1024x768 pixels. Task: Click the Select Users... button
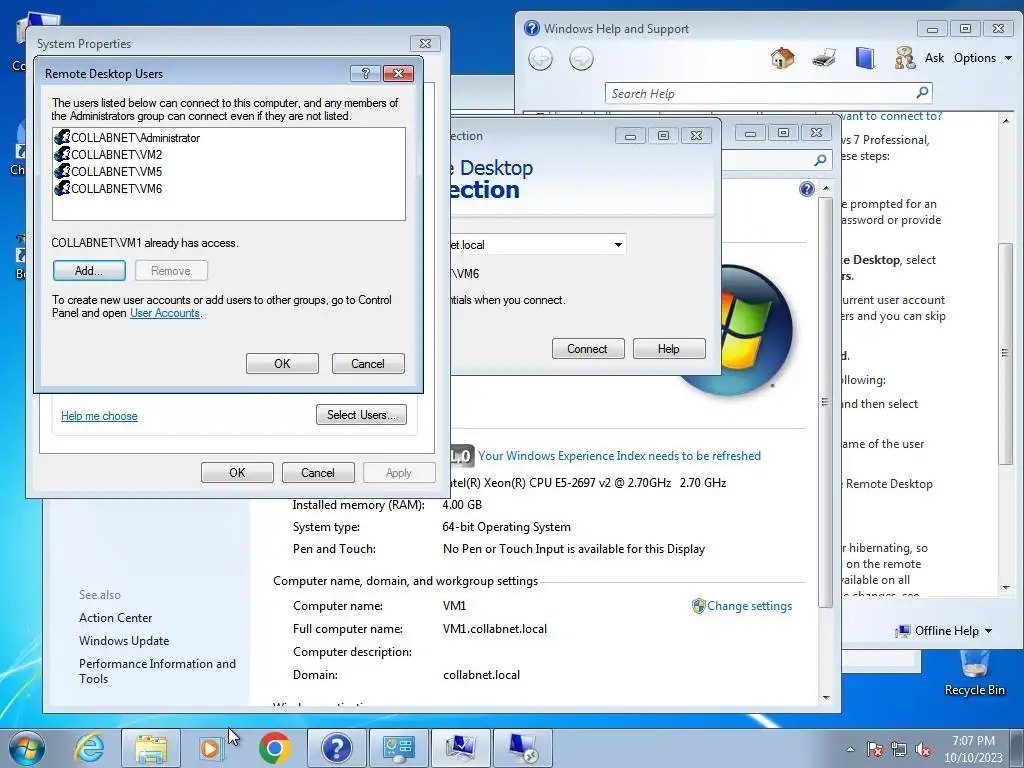click(361, 415)
